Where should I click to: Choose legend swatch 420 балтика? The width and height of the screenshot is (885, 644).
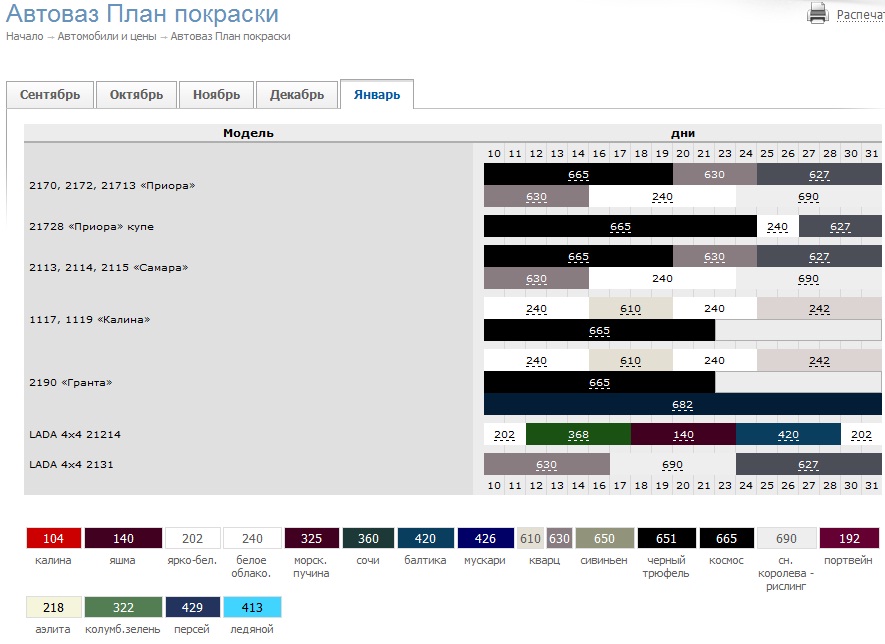coord(426,538)
